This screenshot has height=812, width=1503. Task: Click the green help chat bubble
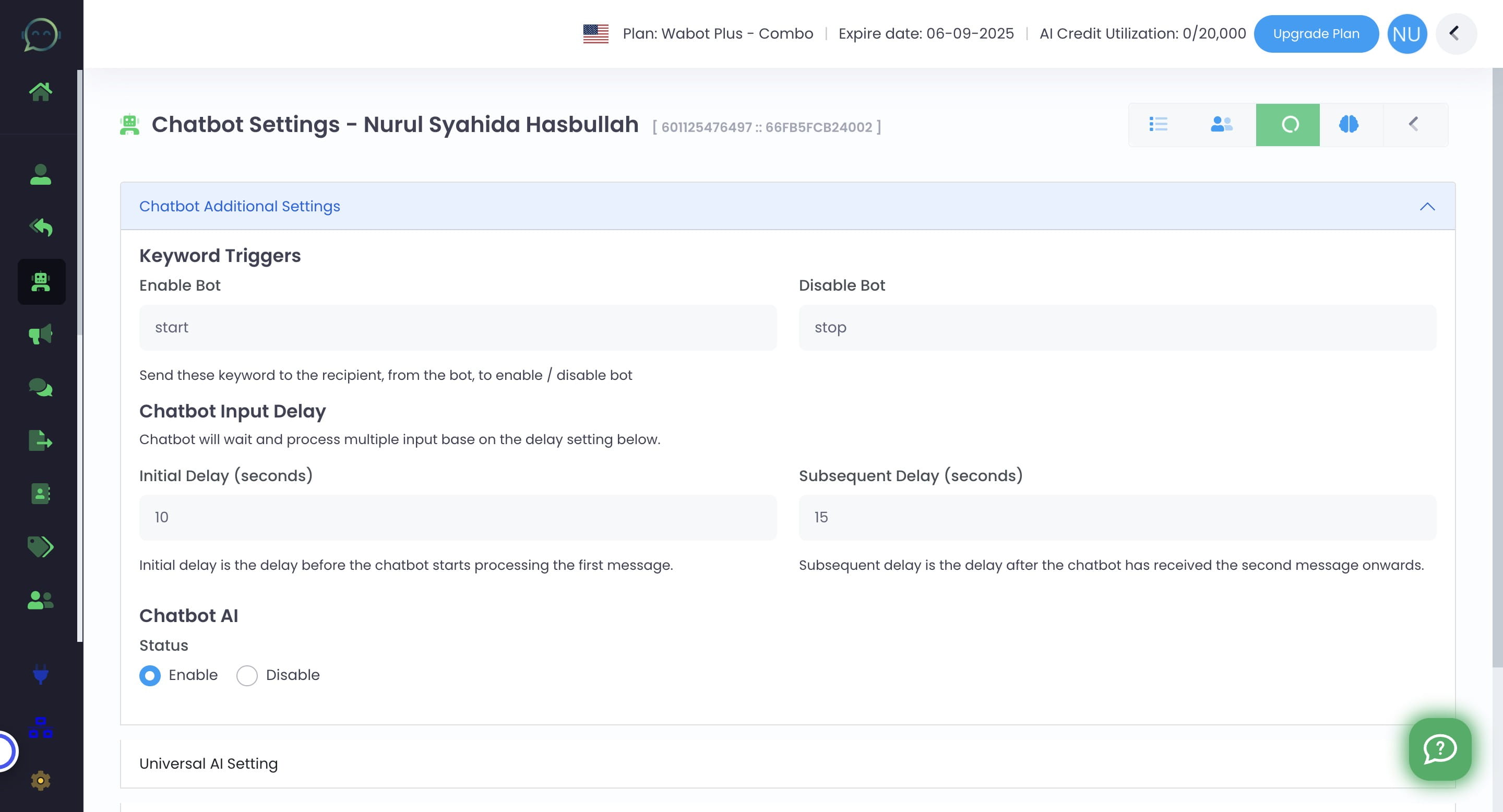point(1439,748)
